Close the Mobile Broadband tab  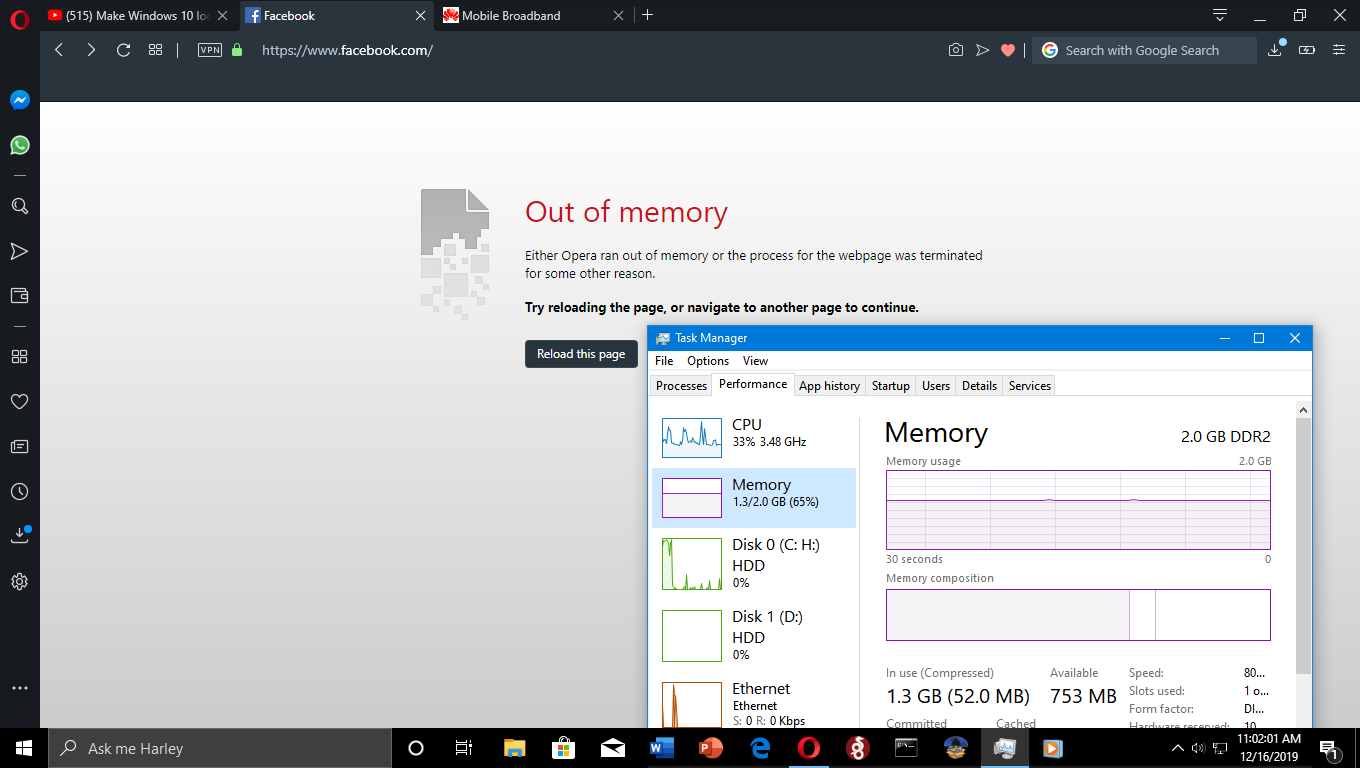tap(618, 15)
